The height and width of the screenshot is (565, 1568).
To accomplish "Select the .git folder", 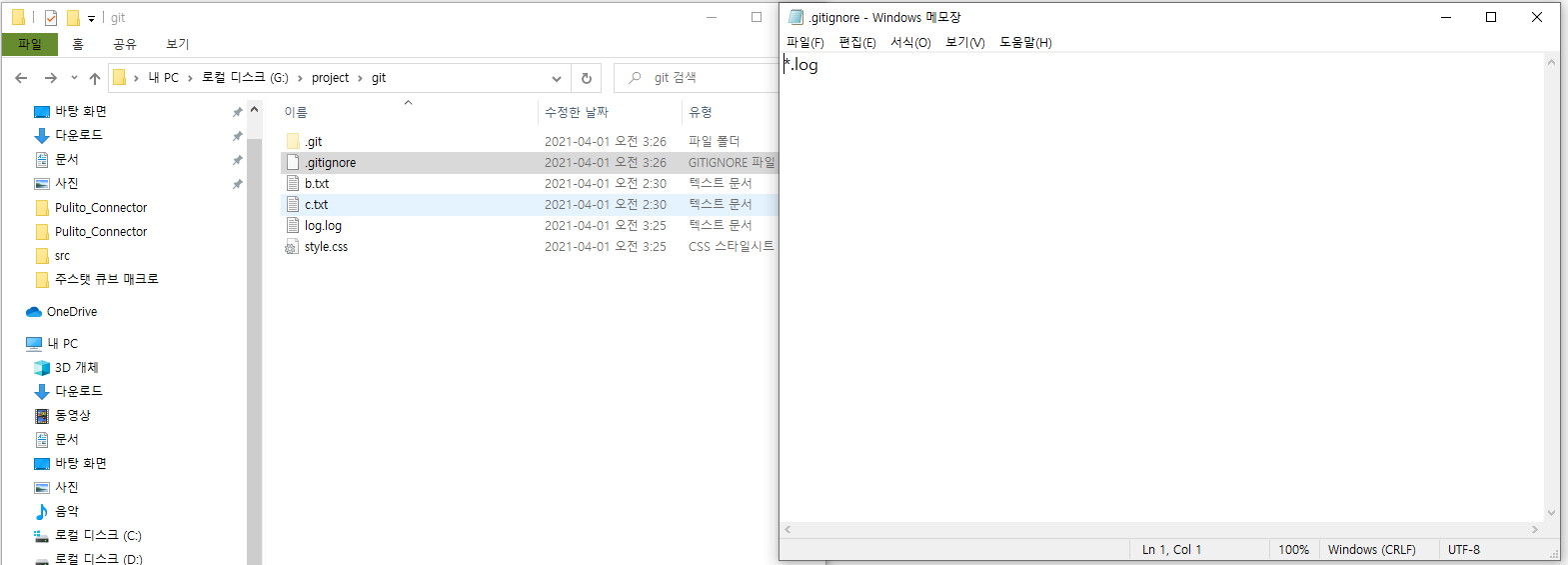I will pos(530,141).
